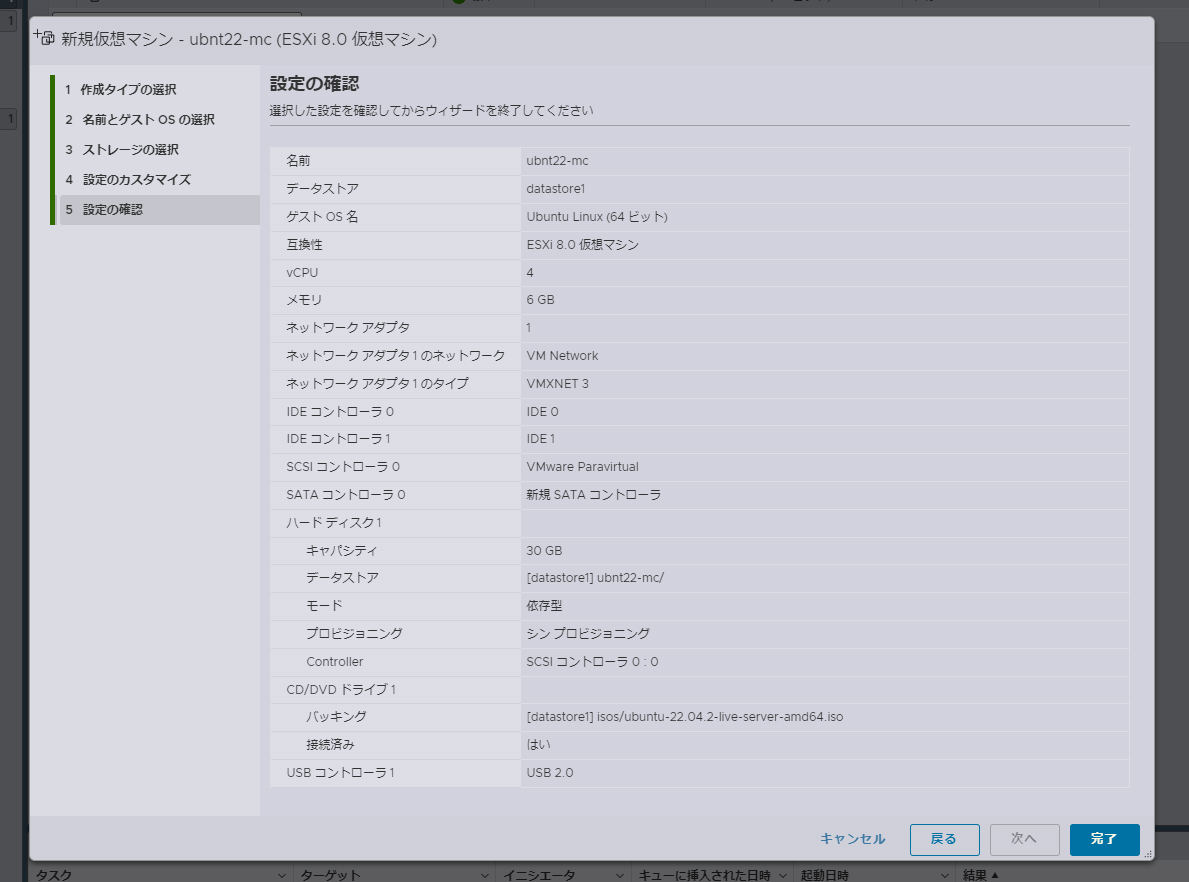Click the [datastore1] ubnt22-mc/ path
Image resolution: width=1189 pixels, height=882 pixels.
[x=595, y=578]
